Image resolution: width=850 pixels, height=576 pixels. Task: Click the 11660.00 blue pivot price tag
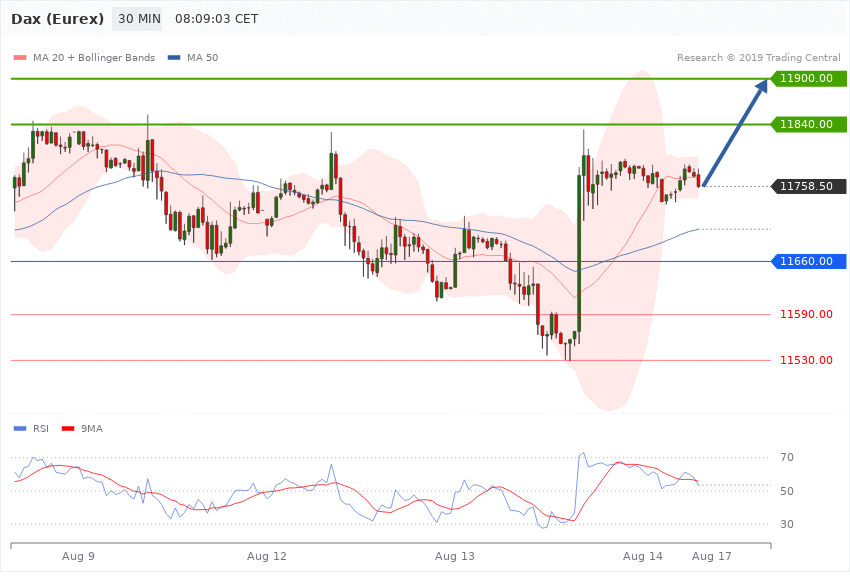[x=808, y=262]
